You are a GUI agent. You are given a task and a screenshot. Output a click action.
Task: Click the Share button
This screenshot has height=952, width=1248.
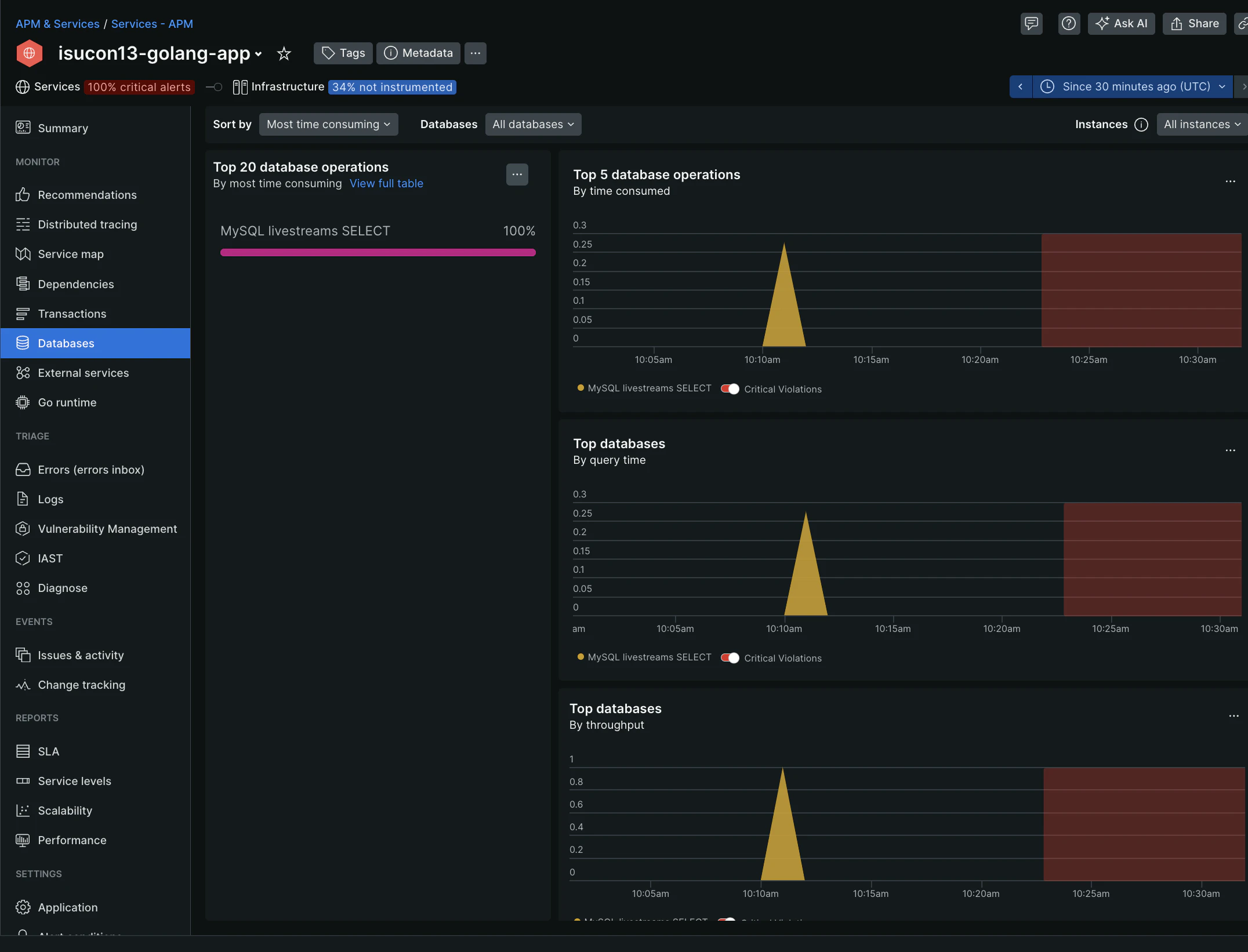pyautogui.click(x=1194, y=24)
